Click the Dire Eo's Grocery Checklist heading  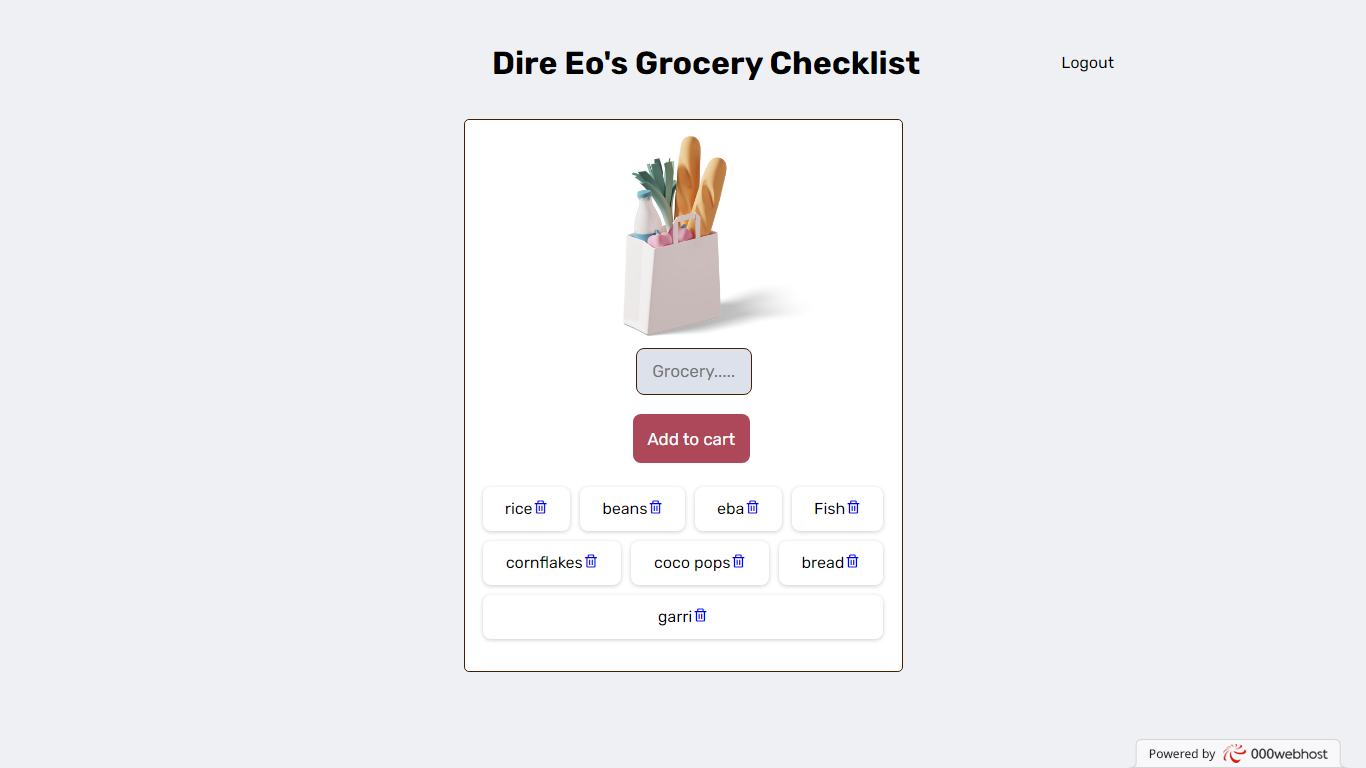coord(706,63)
